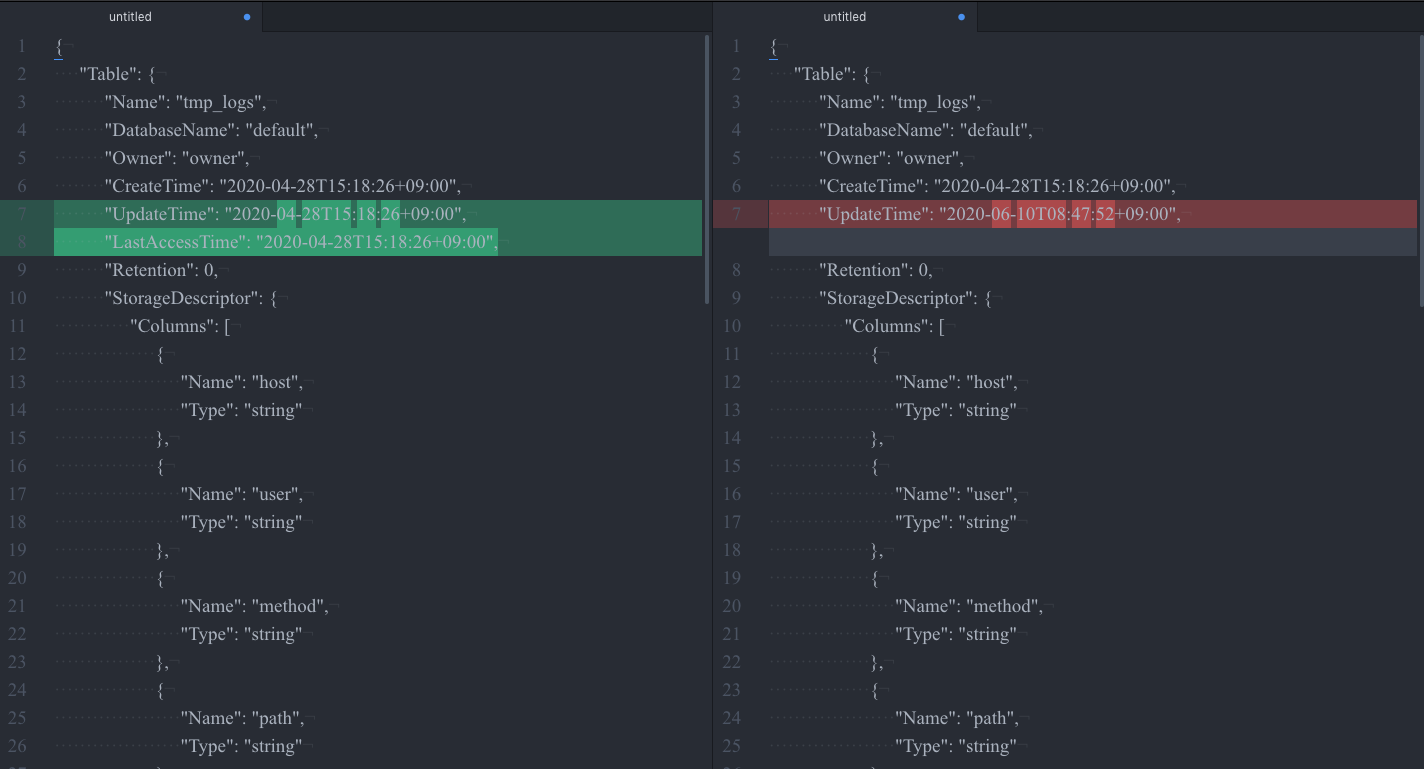This screenshot has height=769, width=1424.
Task: Click the modified dot on the right untitled tab
Action: click(x=962, y=17)
